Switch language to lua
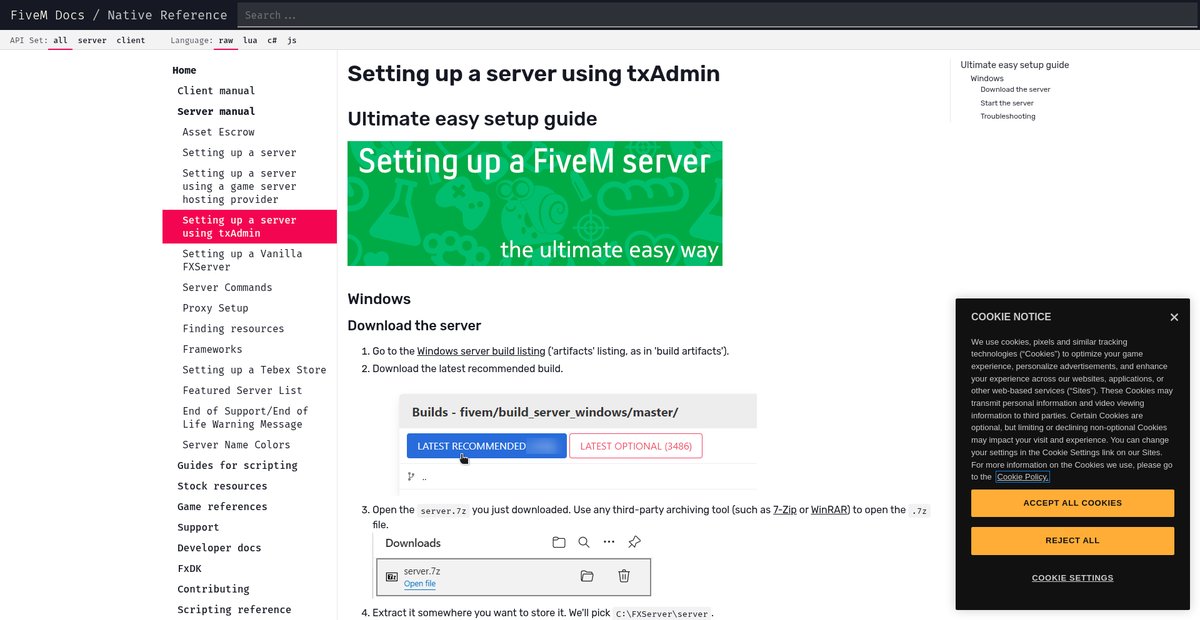This screenshot has width=1200, height=620. tap(250, 41)
